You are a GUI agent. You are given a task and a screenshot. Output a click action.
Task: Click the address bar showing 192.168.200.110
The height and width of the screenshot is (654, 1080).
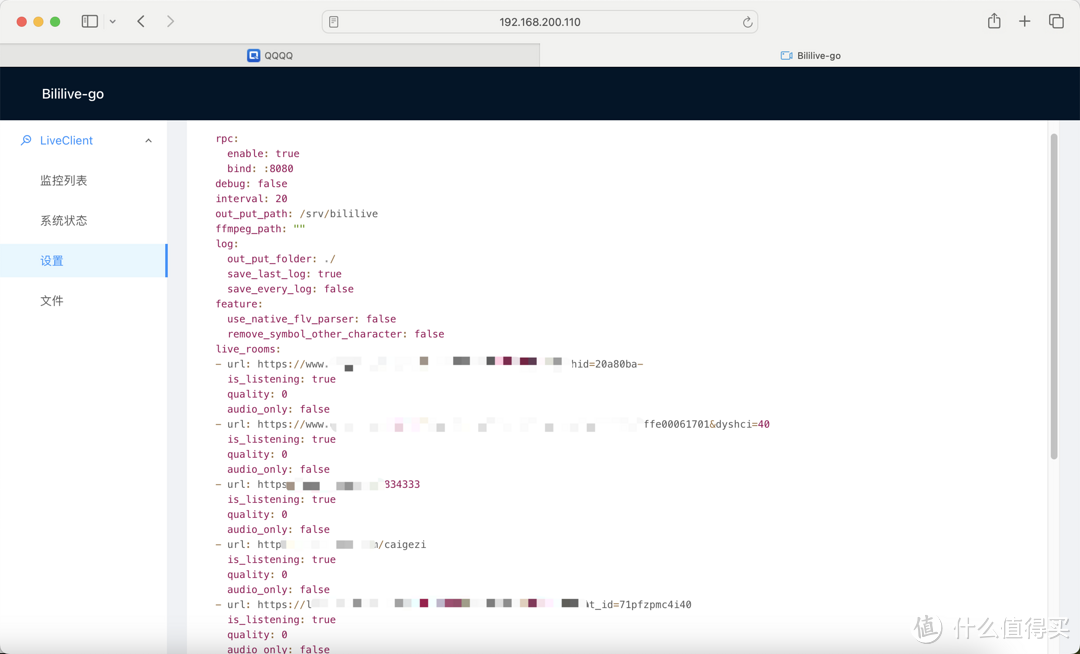click(540, 22)
